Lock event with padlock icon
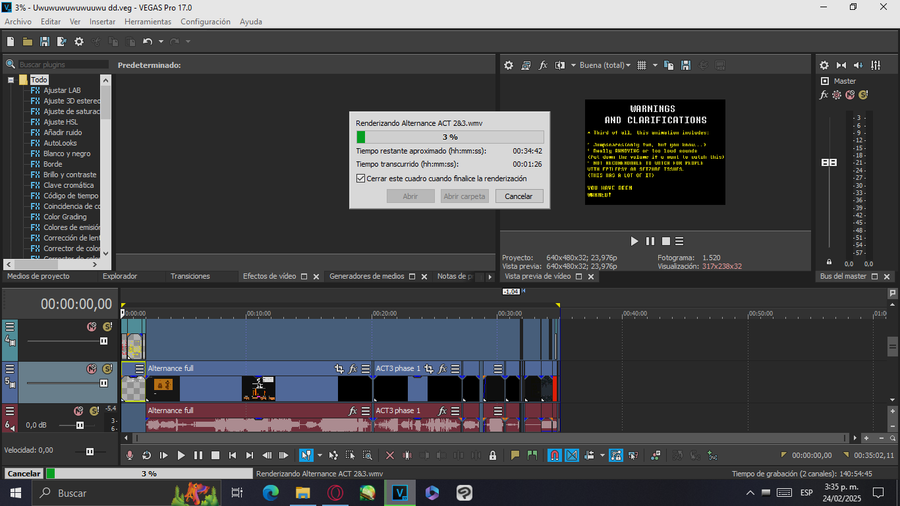The image size is (900, 506). pos(492,456)
